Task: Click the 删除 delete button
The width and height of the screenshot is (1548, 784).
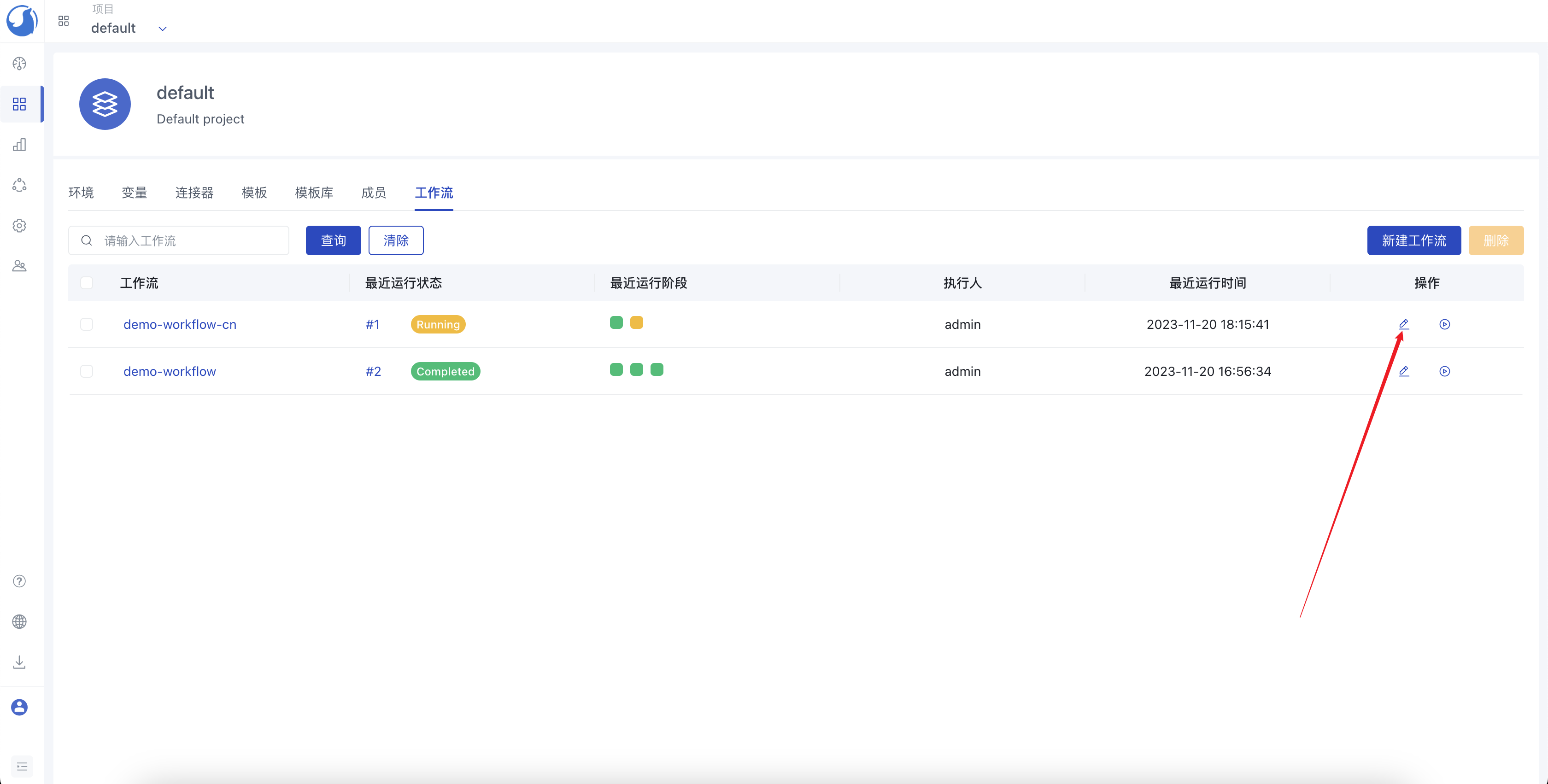Action: (1496, 240)
